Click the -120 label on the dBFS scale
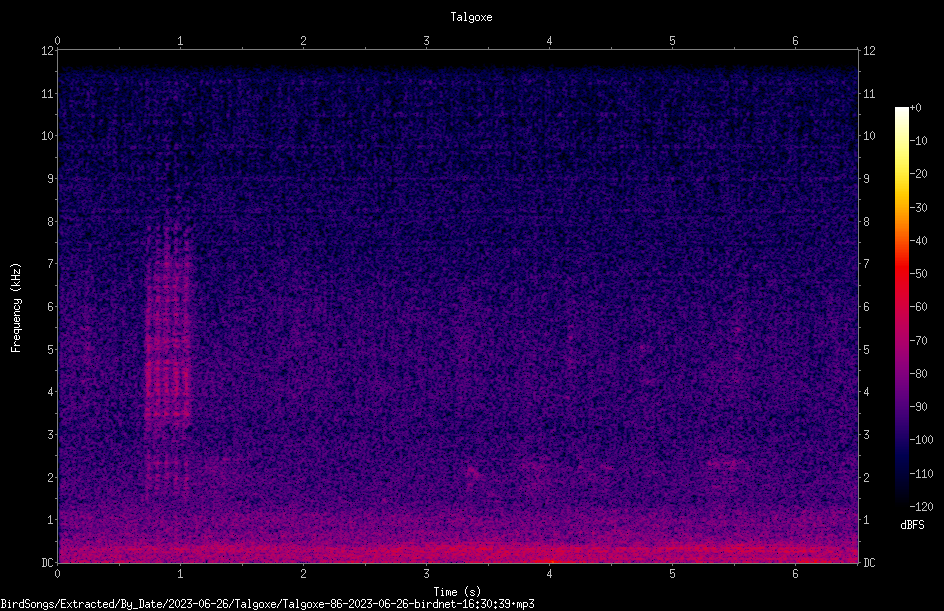944x611 pixels. [x=922, y=507]
